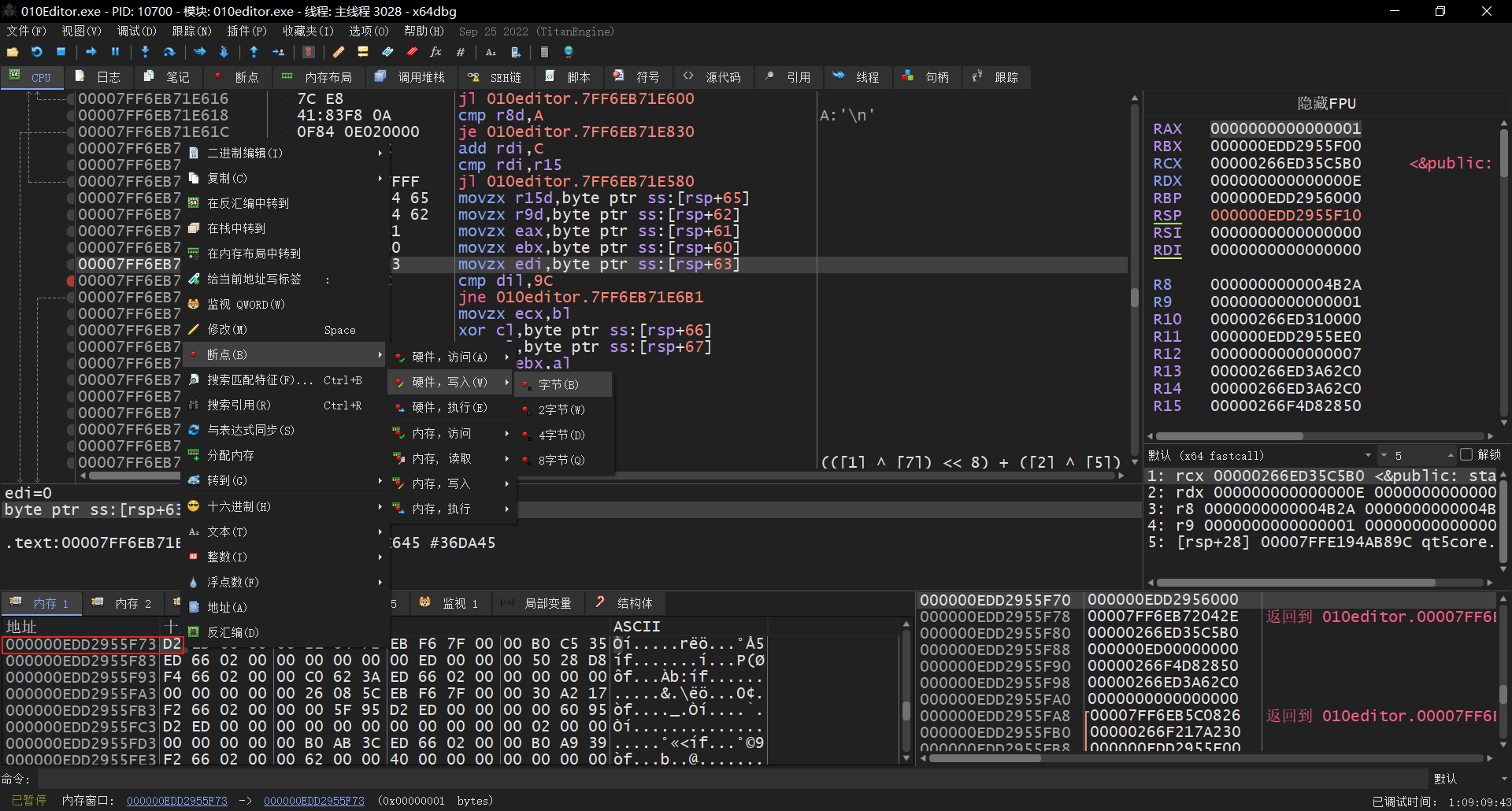The width and height of the screenshot is (1512, 811).
Task: Click the pause execution icon
Action: 116,52
